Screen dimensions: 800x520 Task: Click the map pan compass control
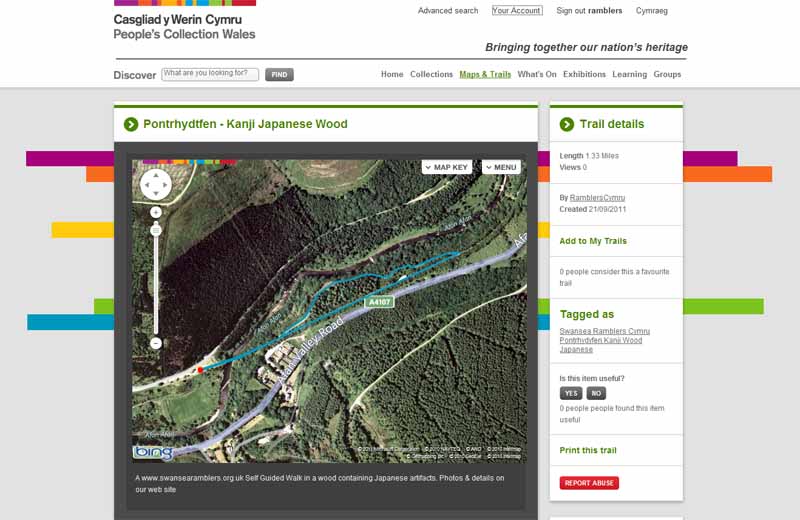pyautogui.click(x=156, y=185)
